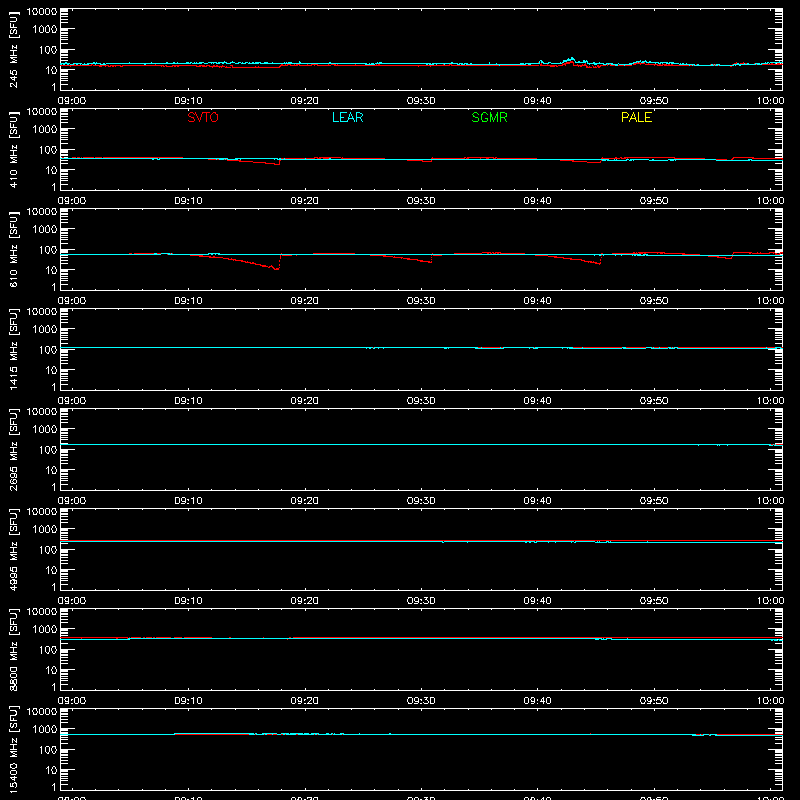Click 09:10 time label under 245 MHz plot
Viewport: 800px width, 800px height.
click(188, 101)
